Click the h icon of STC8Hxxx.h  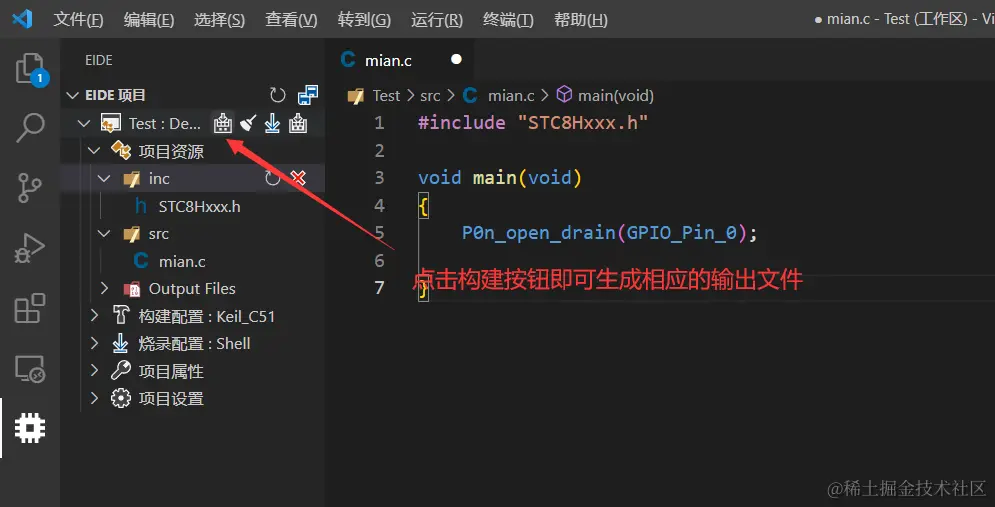pyautogui.click(x=141, y=206)
